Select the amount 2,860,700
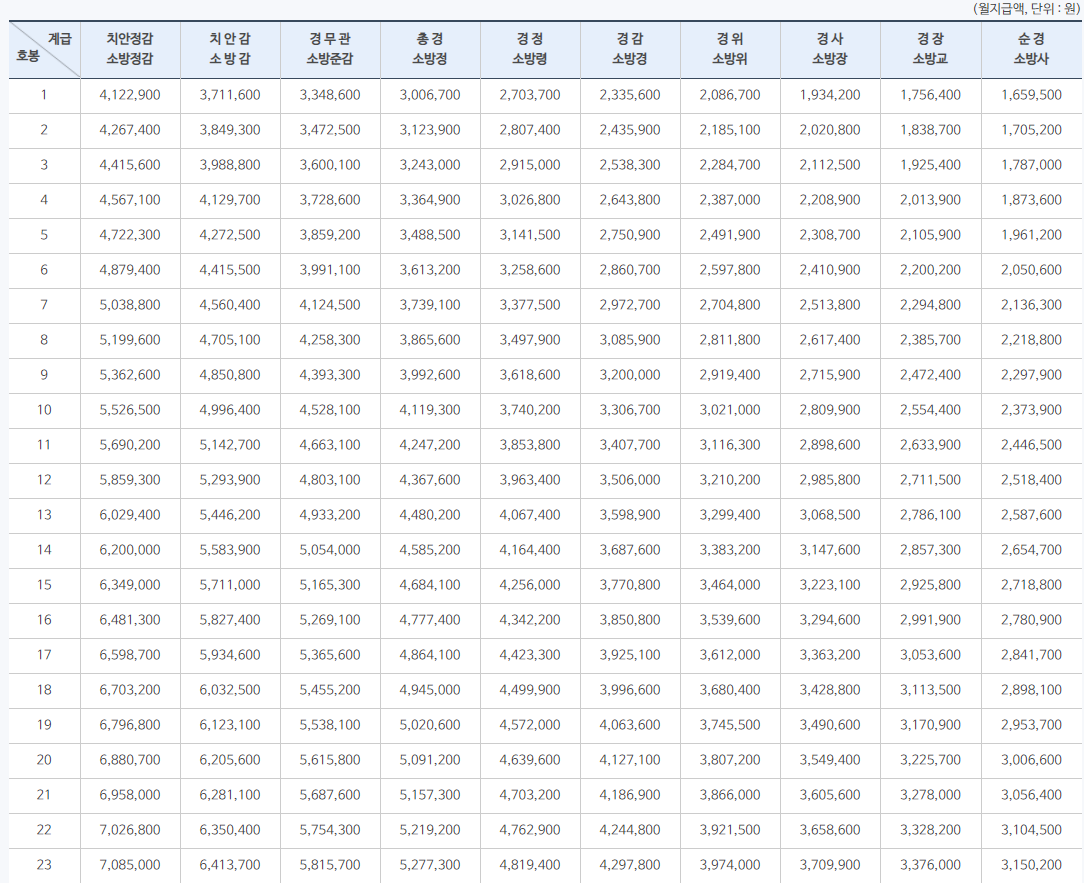 (x=630, y=270)
